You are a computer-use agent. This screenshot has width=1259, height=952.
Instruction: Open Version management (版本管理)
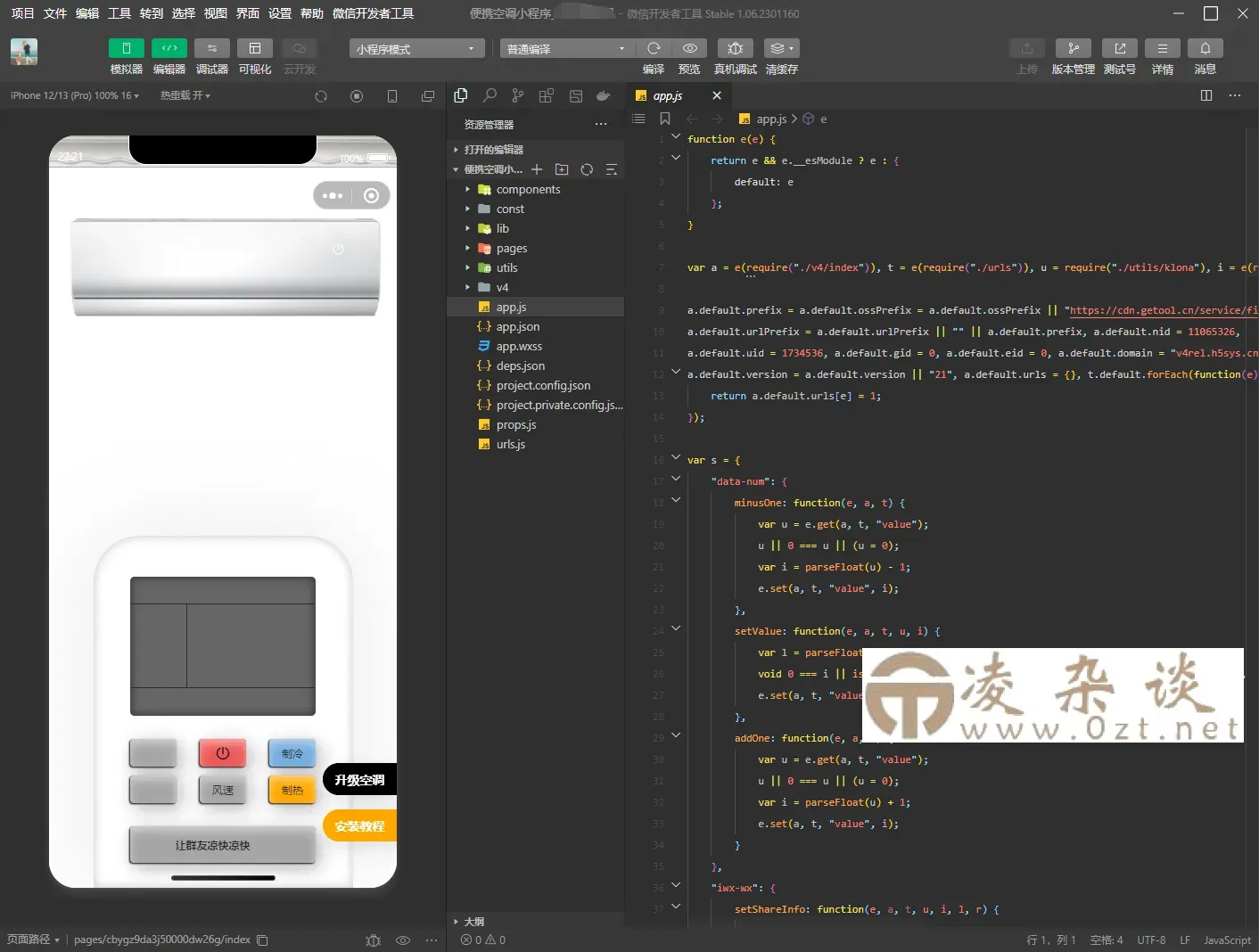coord(1073,48)
